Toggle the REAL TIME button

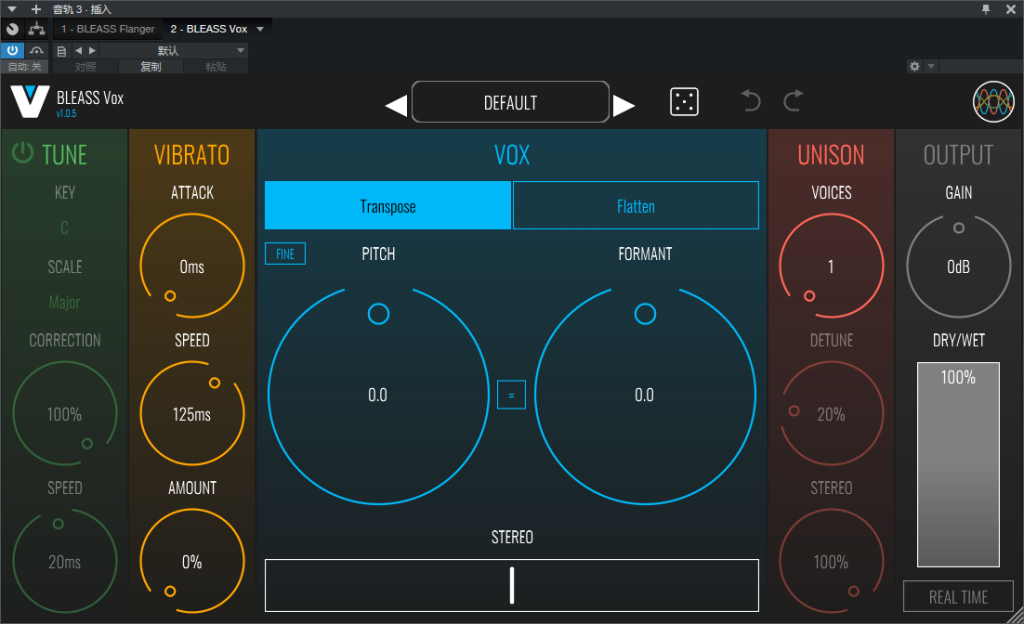(x=958, y=597)
